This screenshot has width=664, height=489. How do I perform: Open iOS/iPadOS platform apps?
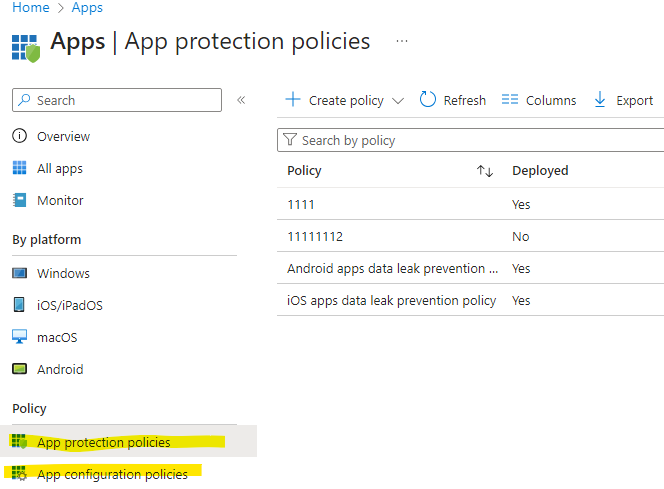tap(70, 305)
